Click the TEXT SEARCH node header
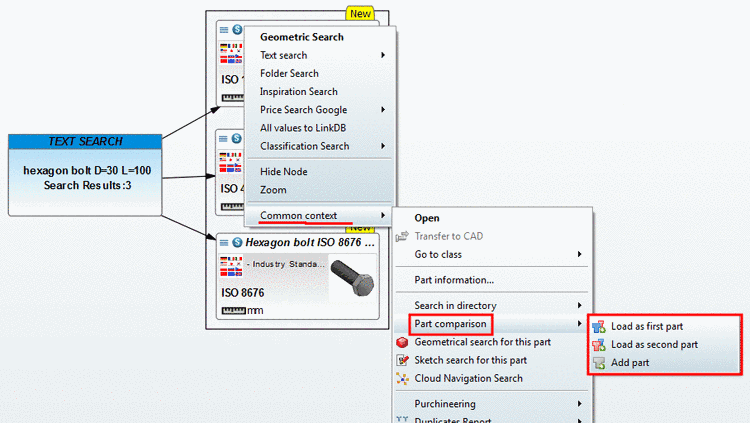The height and width of the screenshot is (423, 750). 85,142
